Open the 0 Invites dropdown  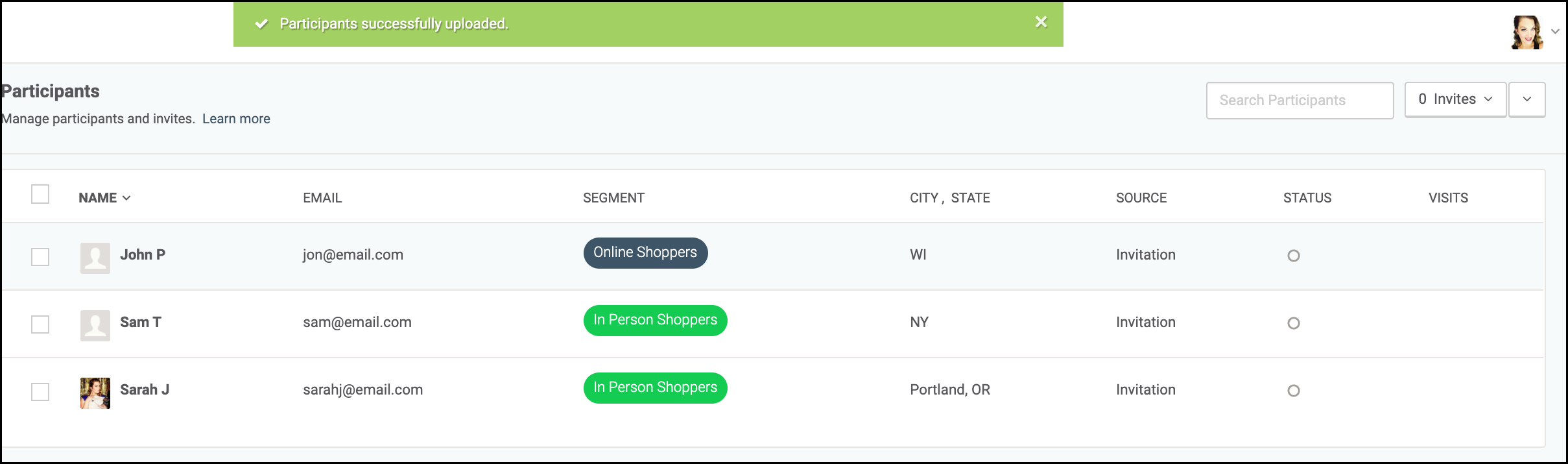1455,99
